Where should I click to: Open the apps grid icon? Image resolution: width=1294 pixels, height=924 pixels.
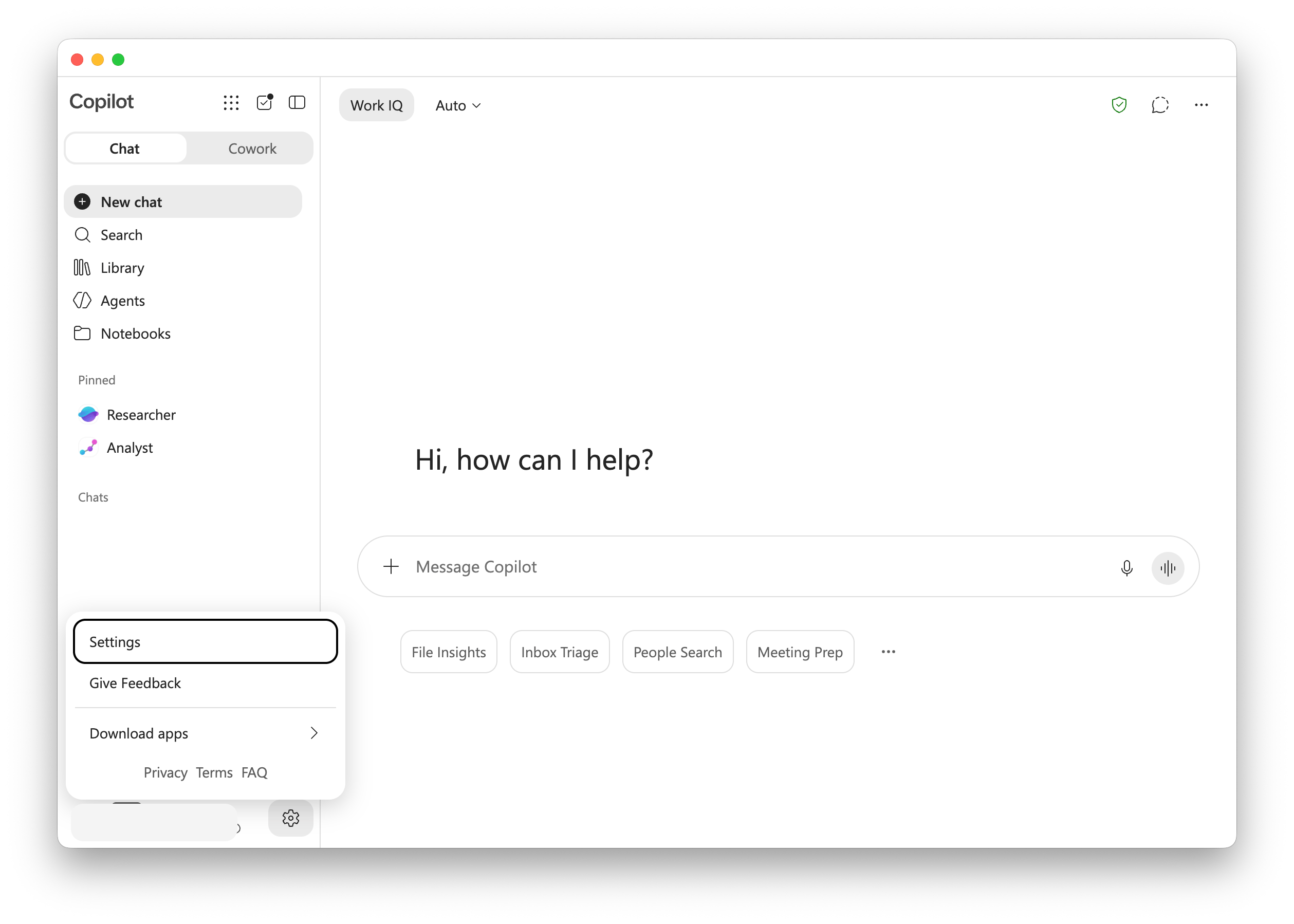click(x=231, y=103)
